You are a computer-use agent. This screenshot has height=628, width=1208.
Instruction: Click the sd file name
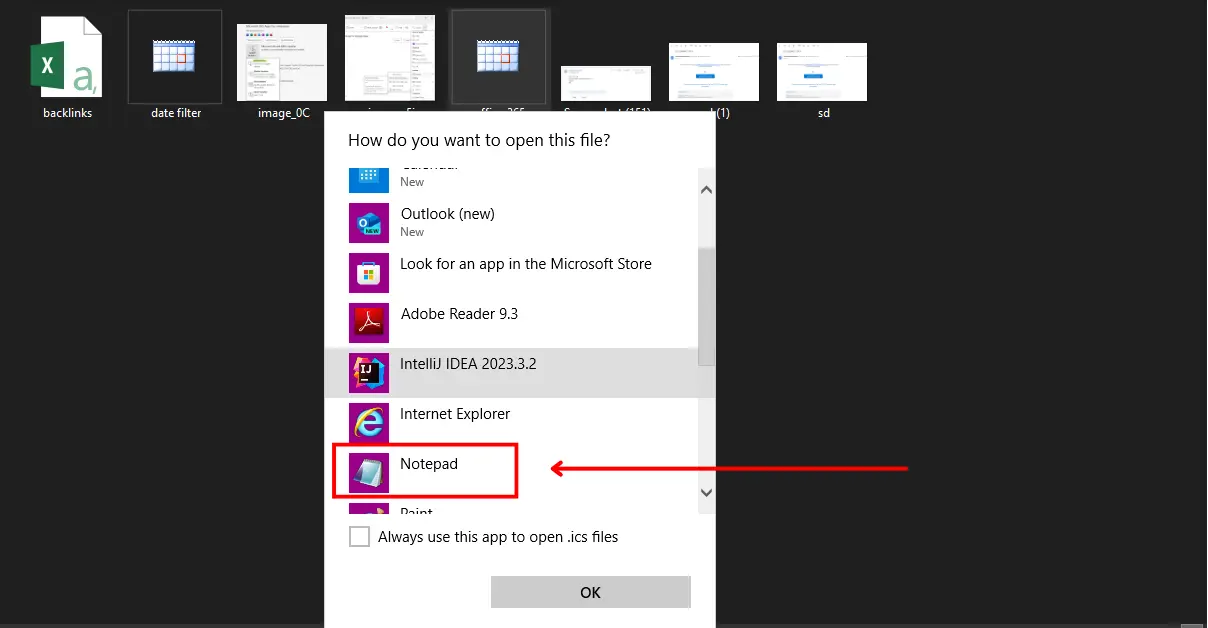pyautogui.click(x=823, y=113)
